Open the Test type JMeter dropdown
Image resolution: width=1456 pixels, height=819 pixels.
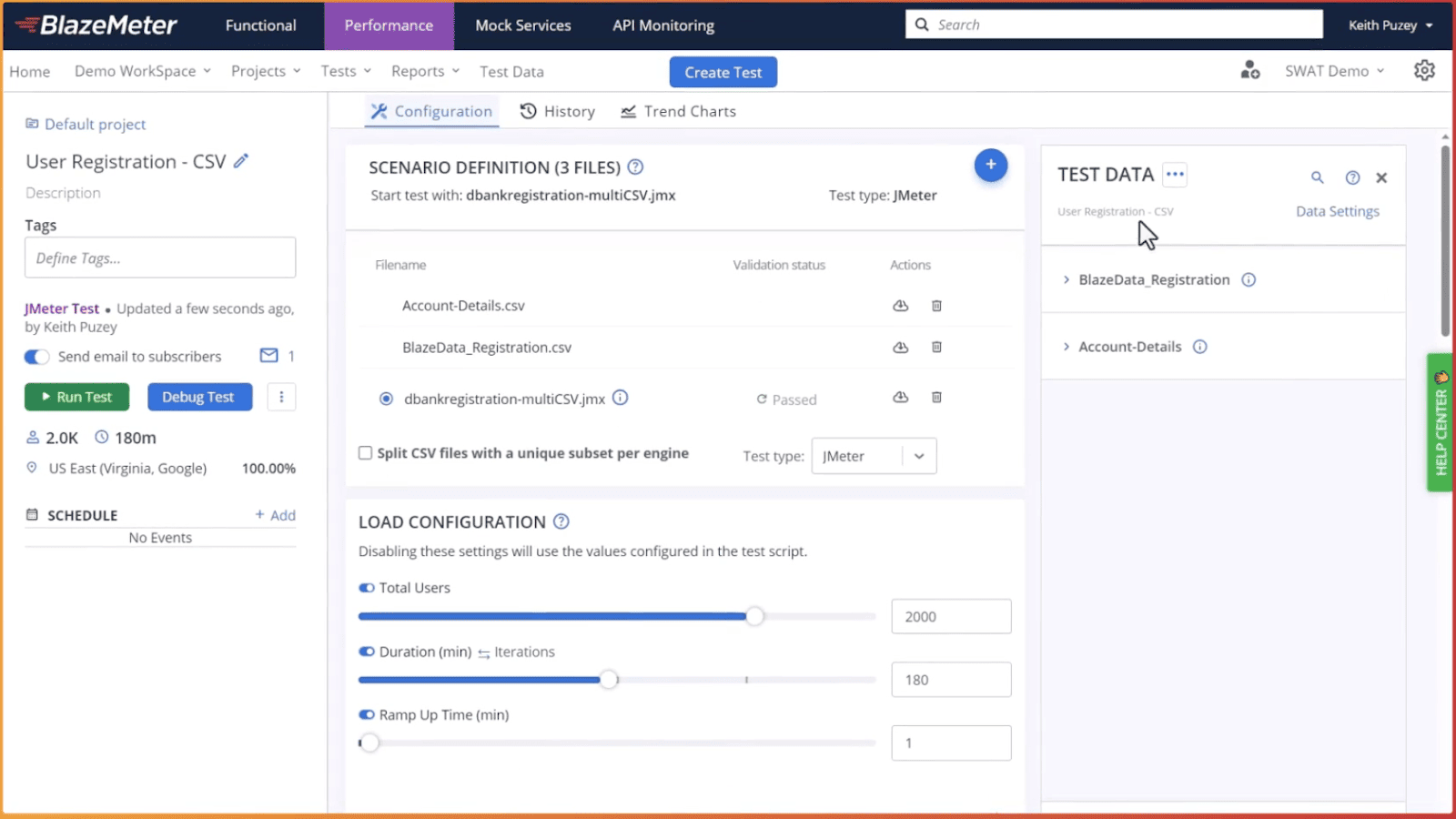(x=874, y=456)
